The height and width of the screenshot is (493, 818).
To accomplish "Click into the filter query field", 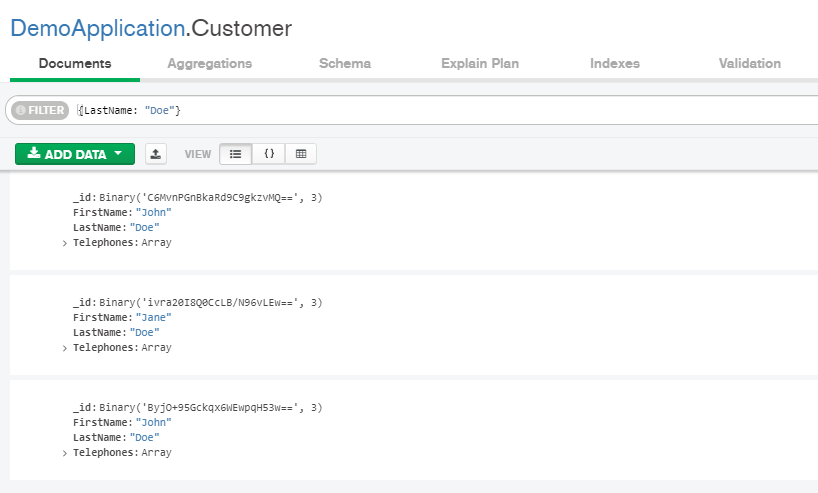I will (443, 110).
